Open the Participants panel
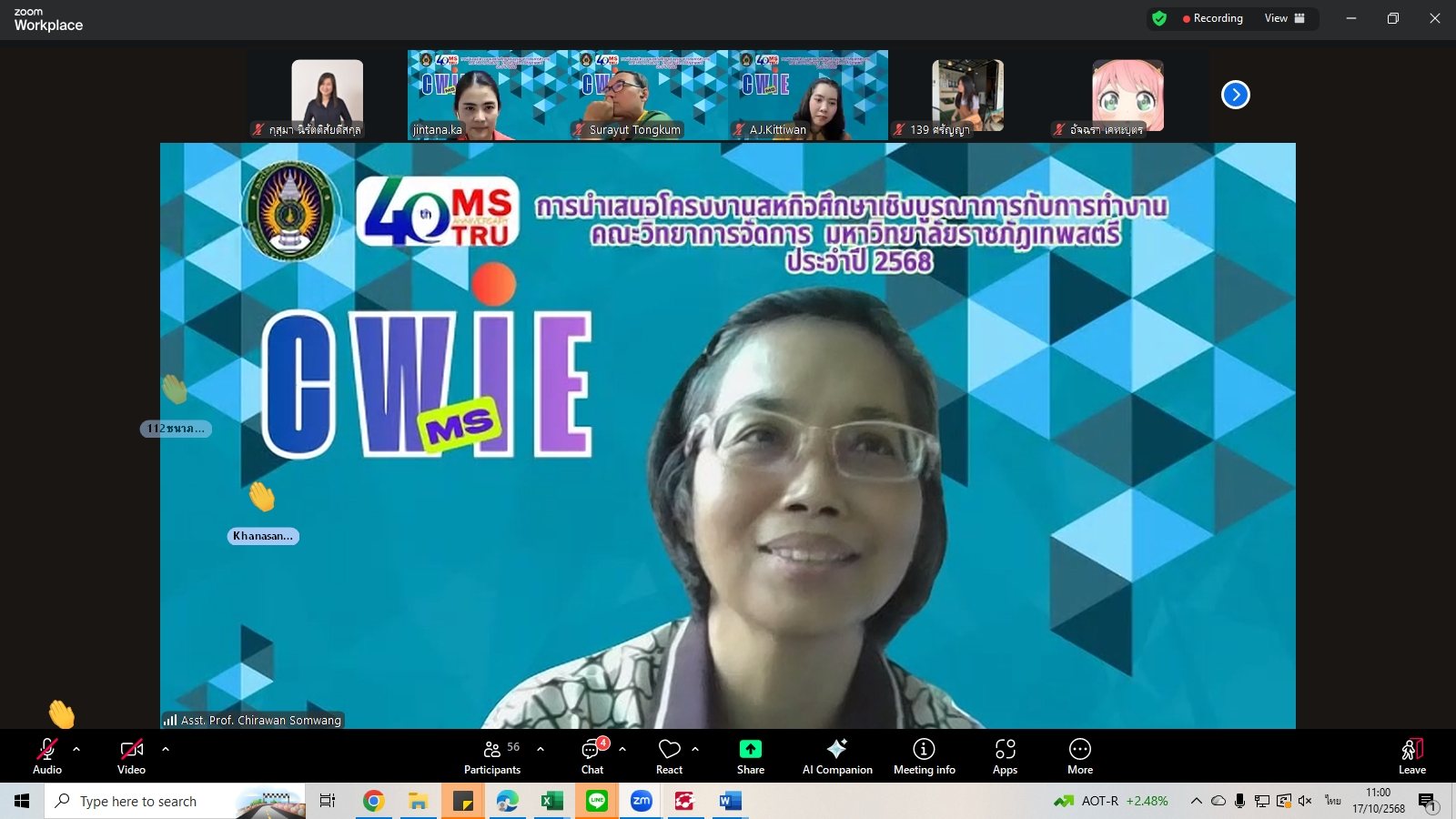This screenshot has width=1456, height=819. click(x=492, y=756)
